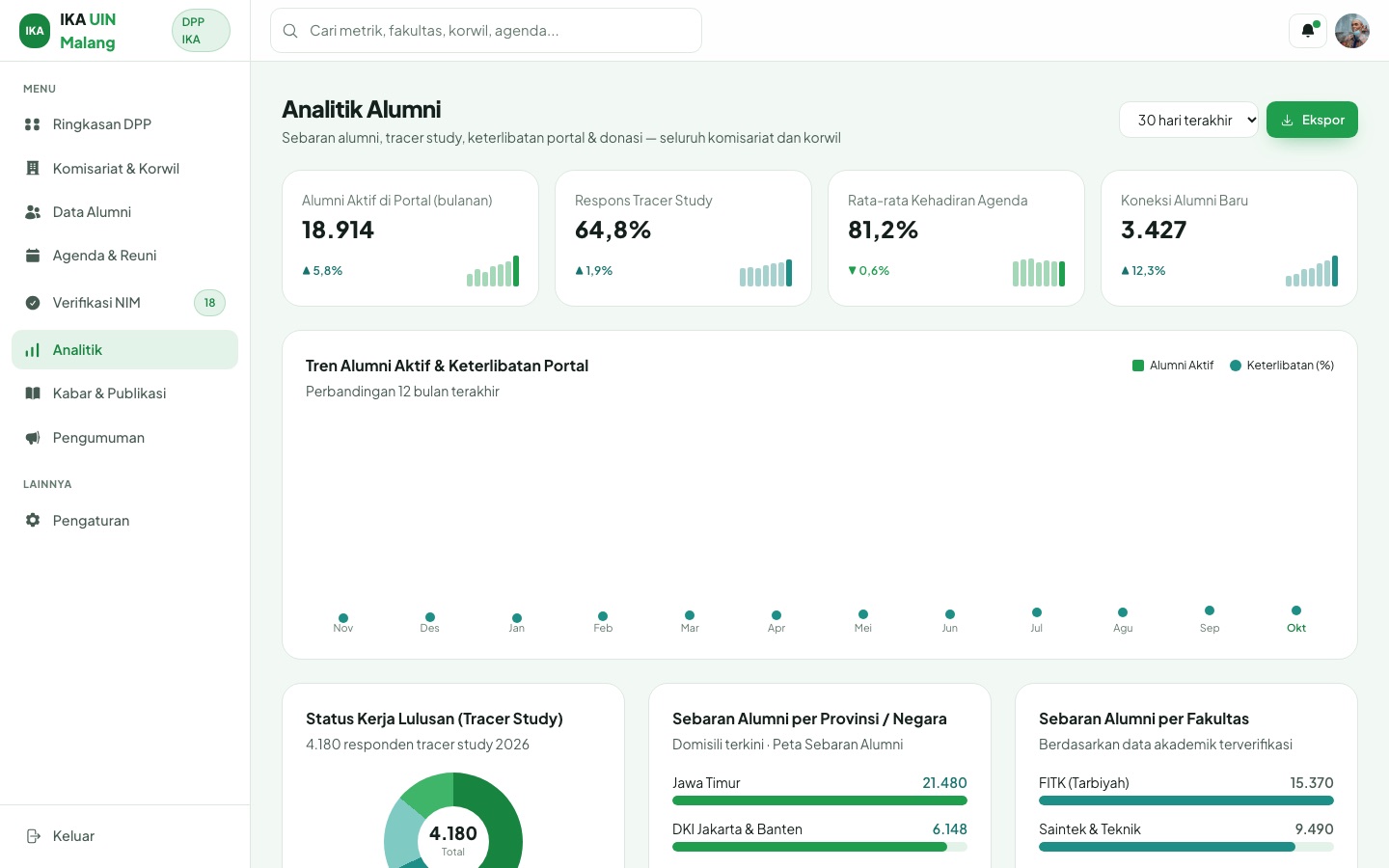
Task: Click the search magnifier icon
Action: pos(290,31)
